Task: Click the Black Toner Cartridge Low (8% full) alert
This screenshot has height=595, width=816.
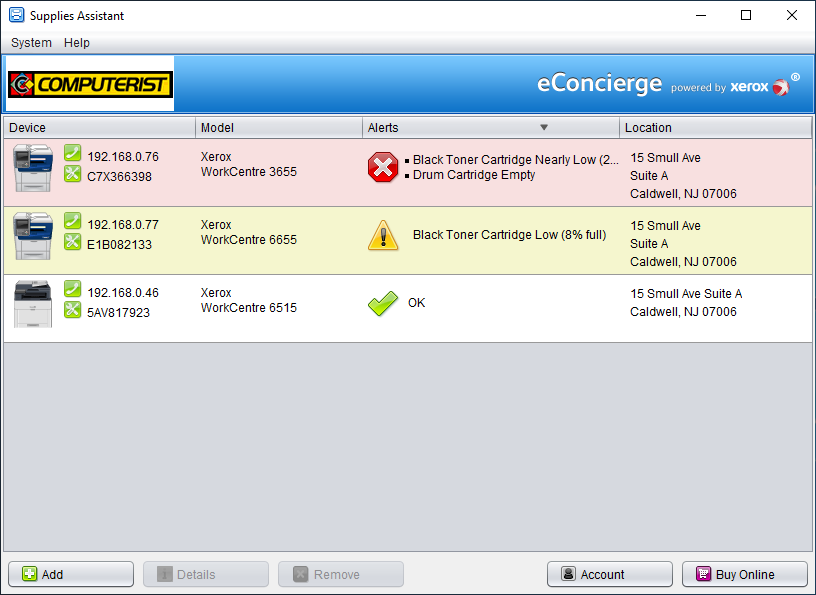Action: click(x=509, y=235)
